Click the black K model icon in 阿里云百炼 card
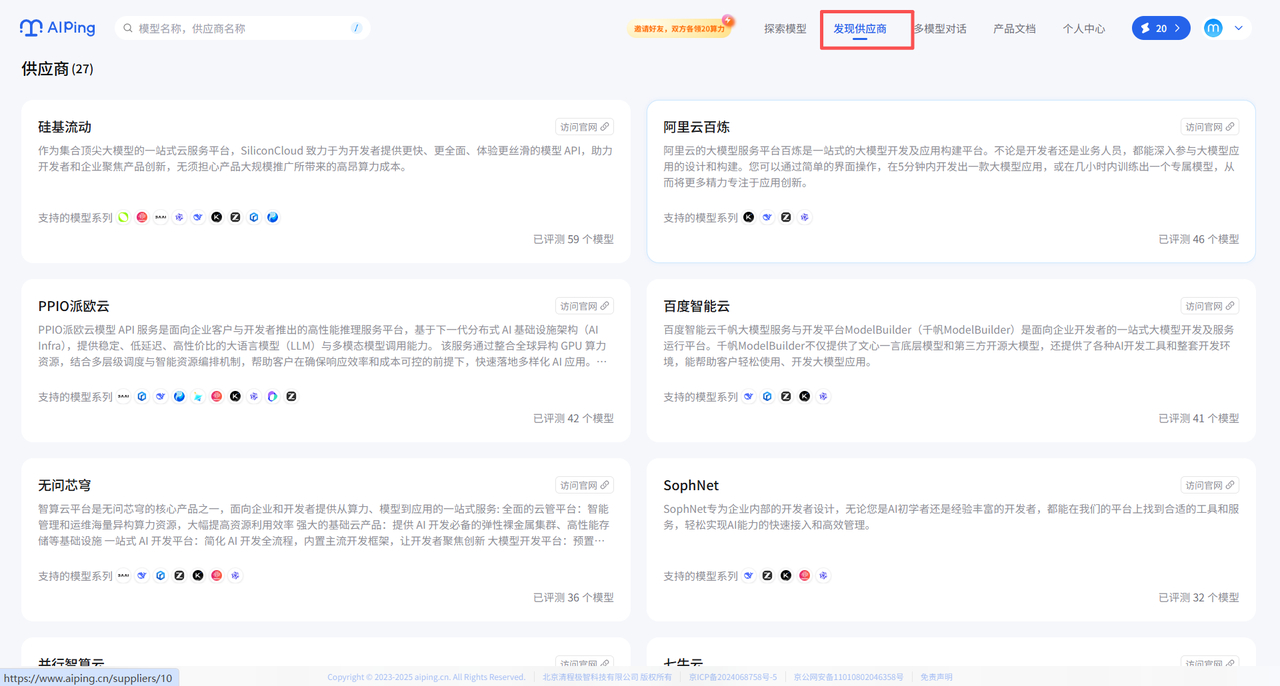Viewport: 1280px width, 686px height. click(x=748, y=217)
